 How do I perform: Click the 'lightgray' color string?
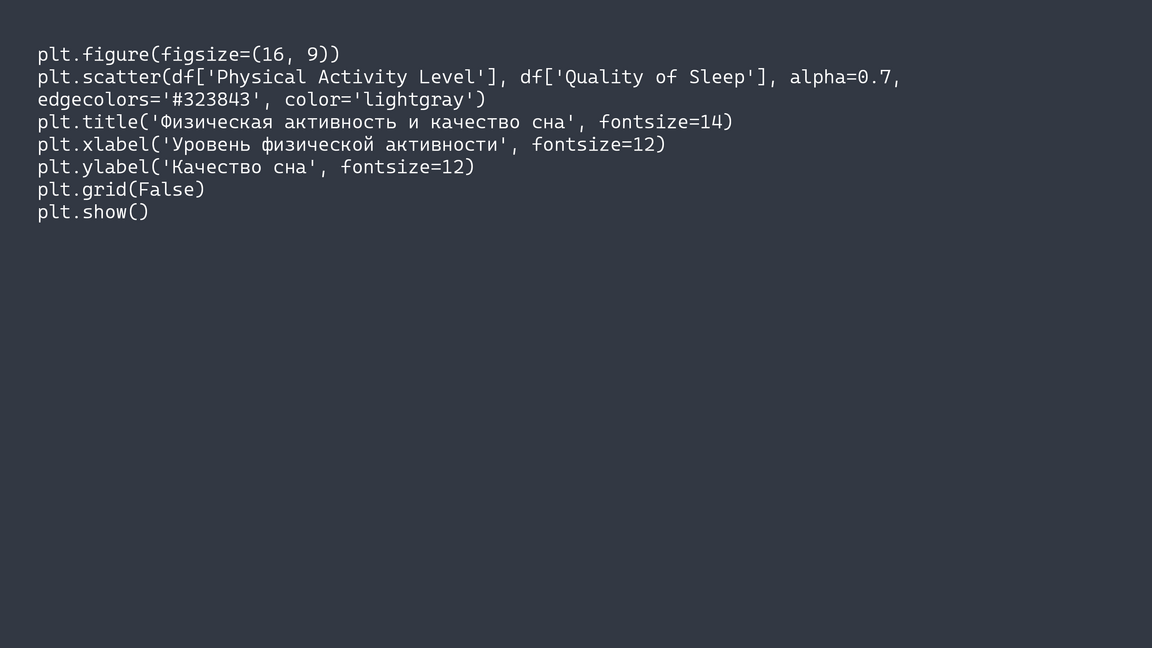413,99
